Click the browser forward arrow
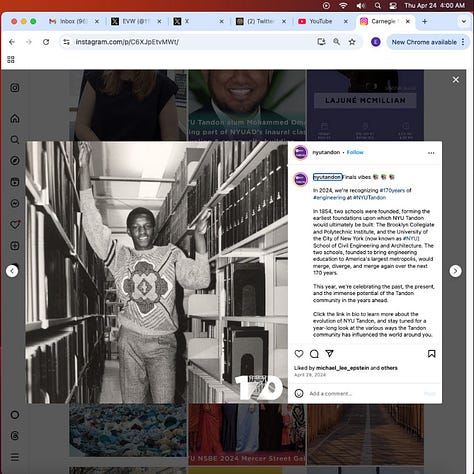Screen dimensions: 474x474 tap(29, 42)
